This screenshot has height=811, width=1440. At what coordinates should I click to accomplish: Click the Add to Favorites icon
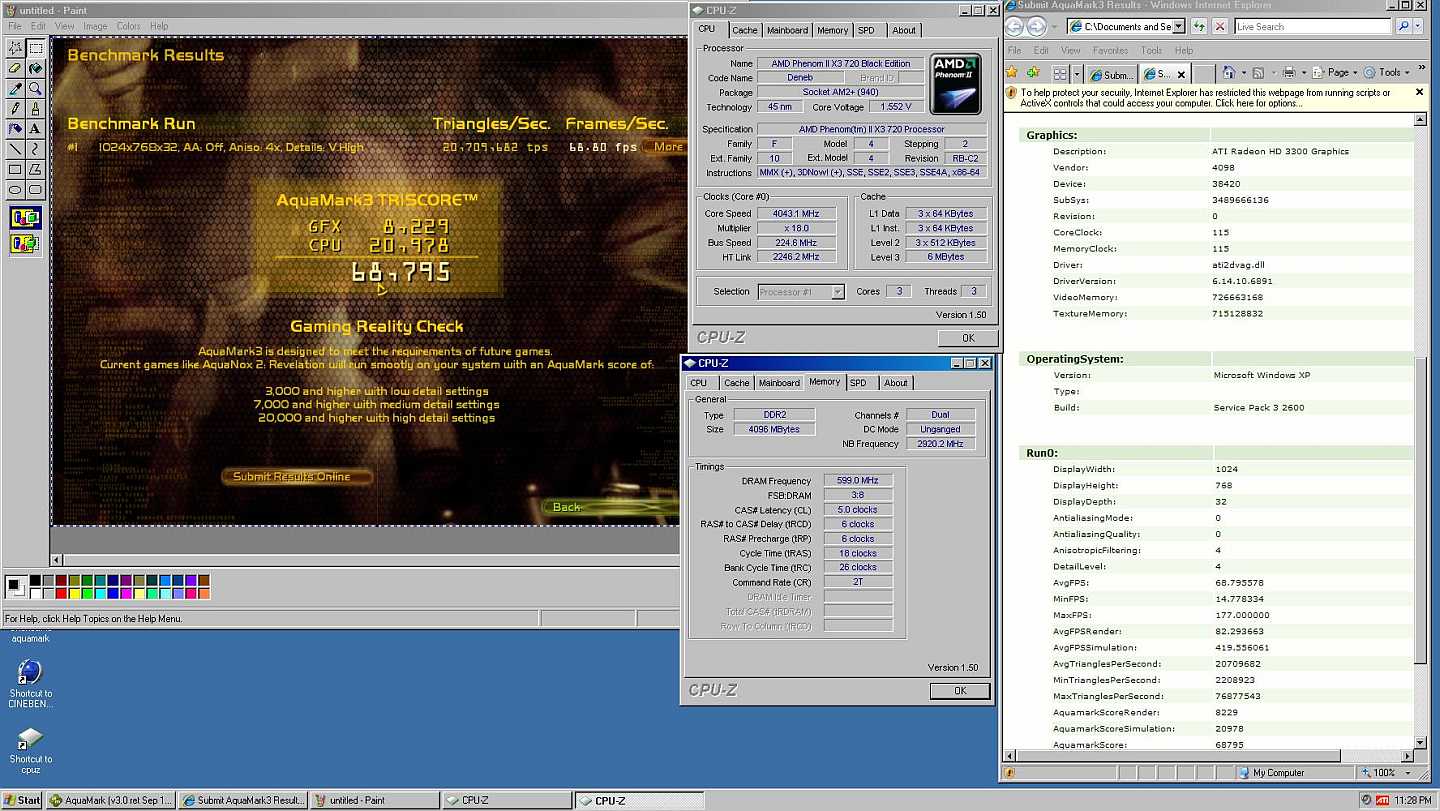[1033, 73]
